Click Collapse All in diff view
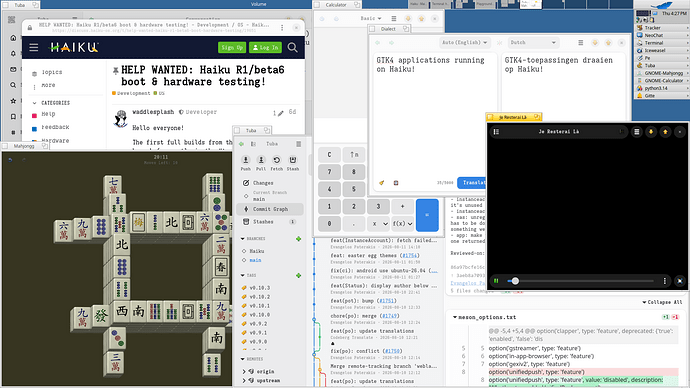This screenshot has height=388, width=690. pyautogui.click(x=662, y=302)
